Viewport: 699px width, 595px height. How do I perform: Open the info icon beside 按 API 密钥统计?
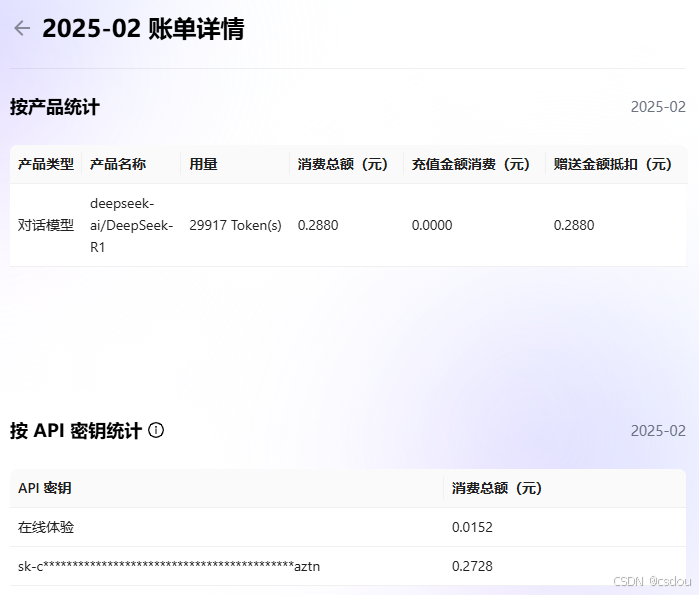click(156, 431)
